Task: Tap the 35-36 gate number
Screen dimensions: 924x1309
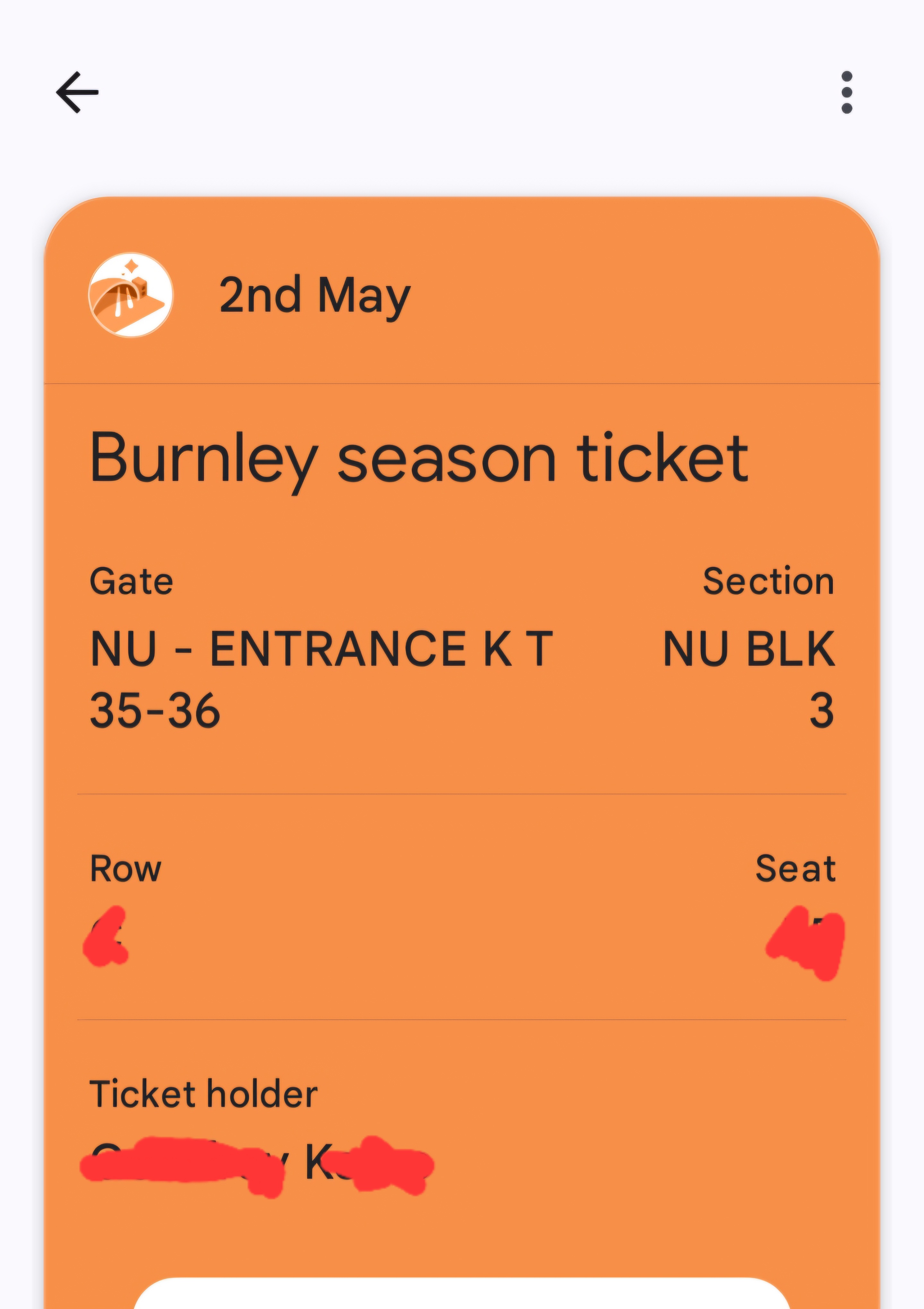Action: pyautogui.click(x=155, y=711)
